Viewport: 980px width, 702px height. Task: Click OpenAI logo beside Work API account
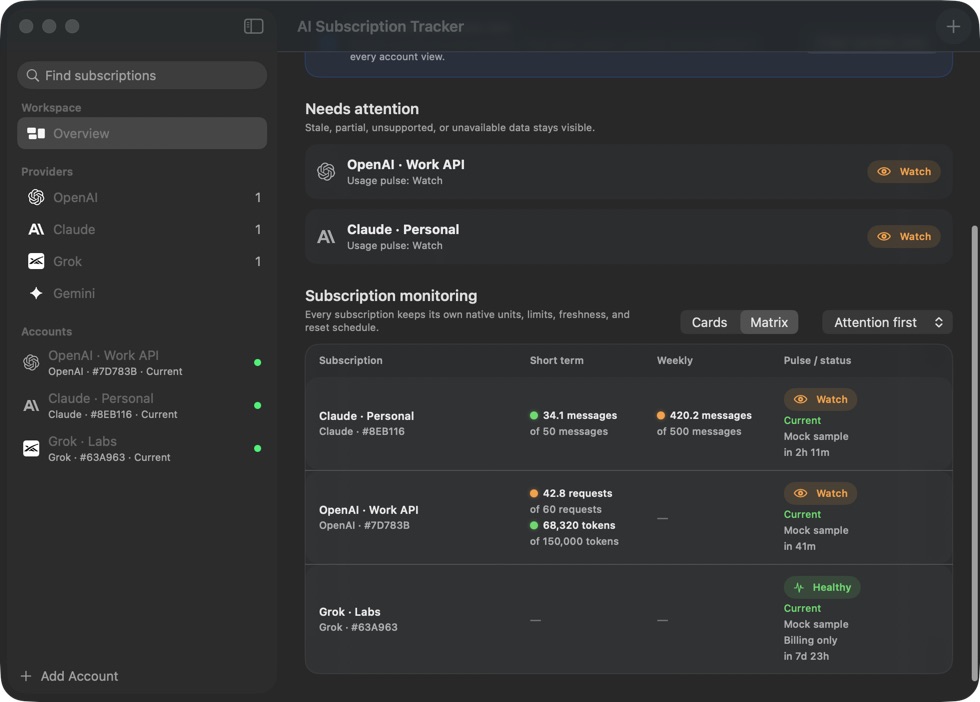click(x=31, y=363)
